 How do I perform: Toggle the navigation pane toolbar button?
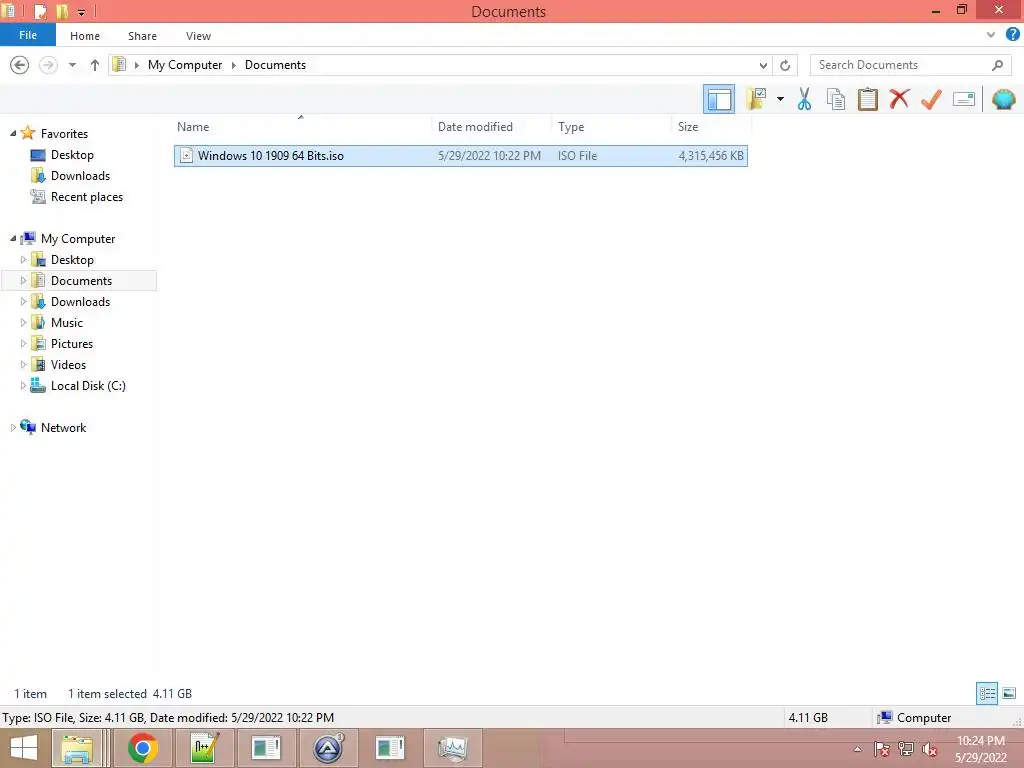click(x=718, y=99)
